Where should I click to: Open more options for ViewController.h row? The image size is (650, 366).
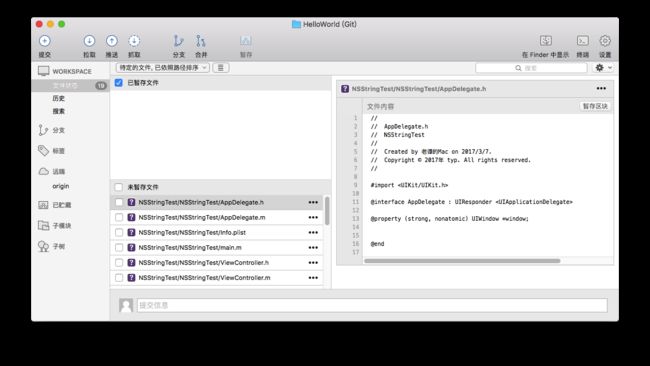pyautogui.click(x=313, y=262)
